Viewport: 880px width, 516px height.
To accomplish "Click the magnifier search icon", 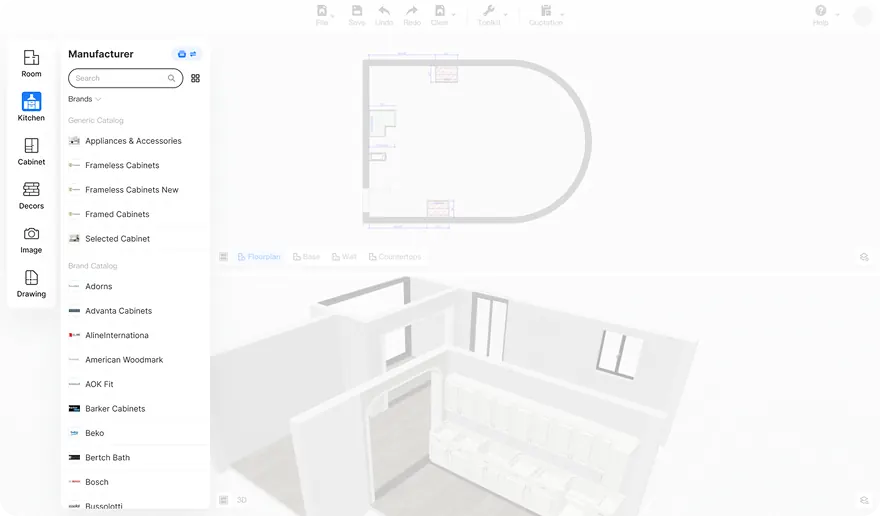I will (171, 78).
